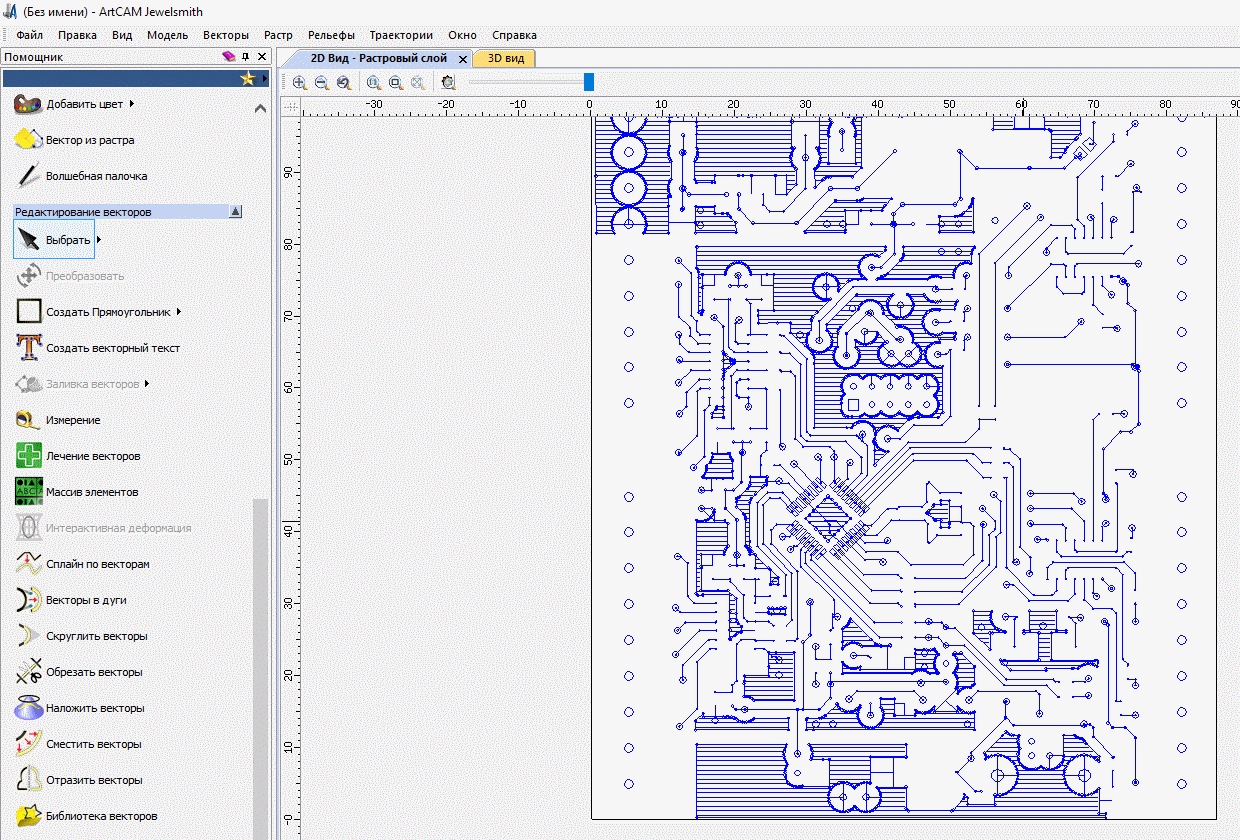Select the Magic Wand (Волшебная палочка) tool
The image size is (1240, 840).
click(28, 176)
